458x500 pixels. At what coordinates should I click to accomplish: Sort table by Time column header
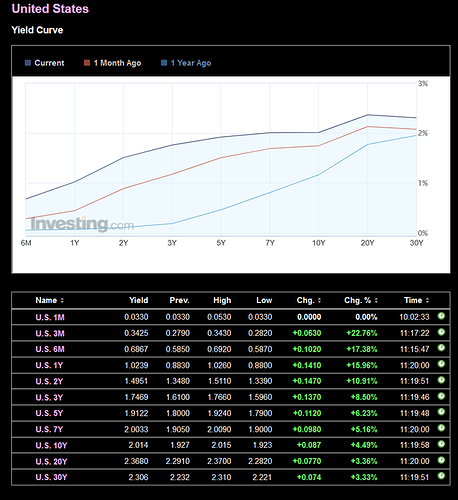coord(416,300)
